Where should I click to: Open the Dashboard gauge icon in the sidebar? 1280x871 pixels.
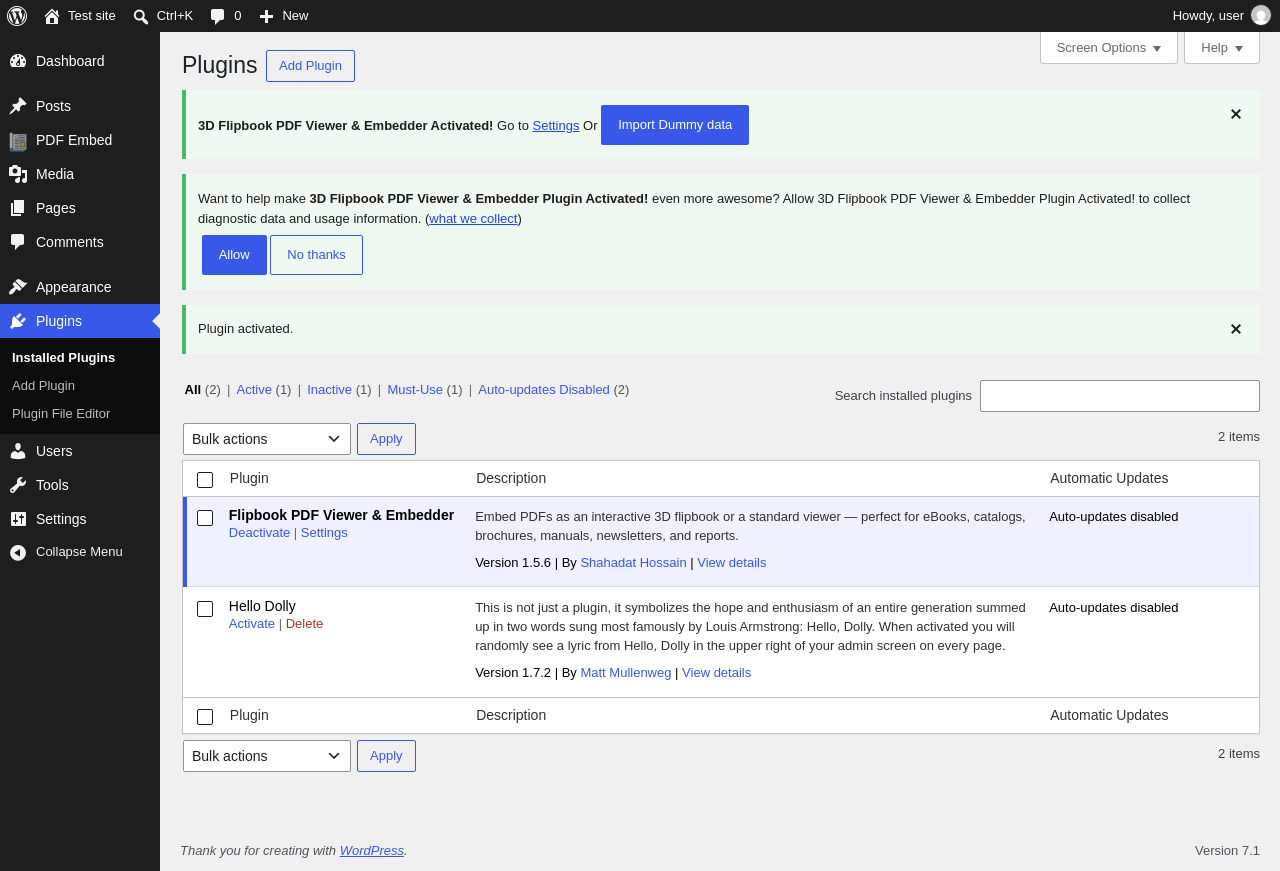coord(18,61)
